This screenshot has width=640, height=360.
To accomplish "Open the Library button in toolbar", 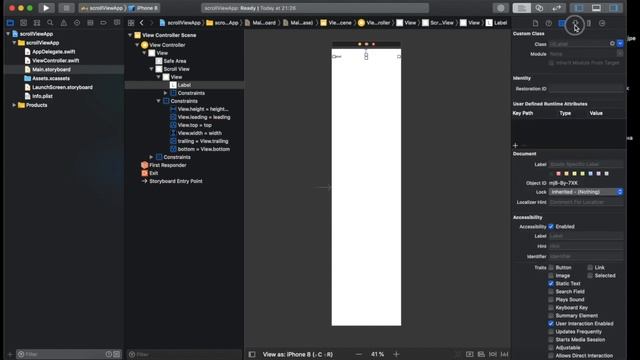I will [500, 8].
